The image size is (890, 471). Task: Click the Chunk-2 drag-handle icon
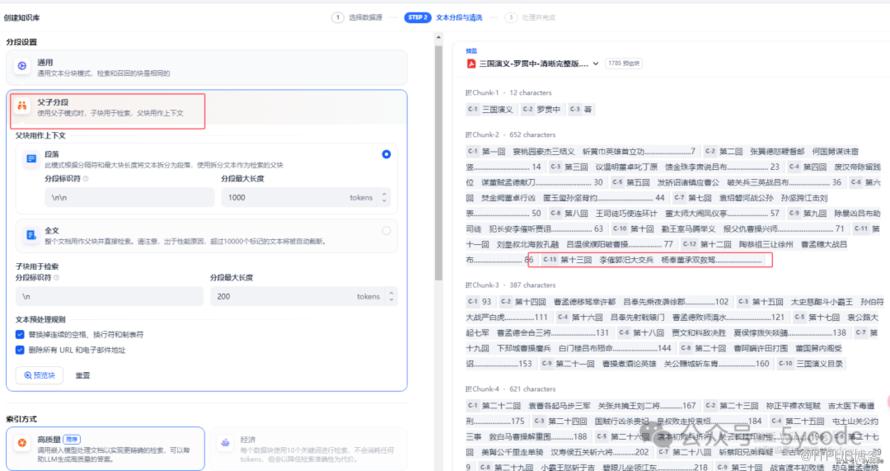point(468,134)
